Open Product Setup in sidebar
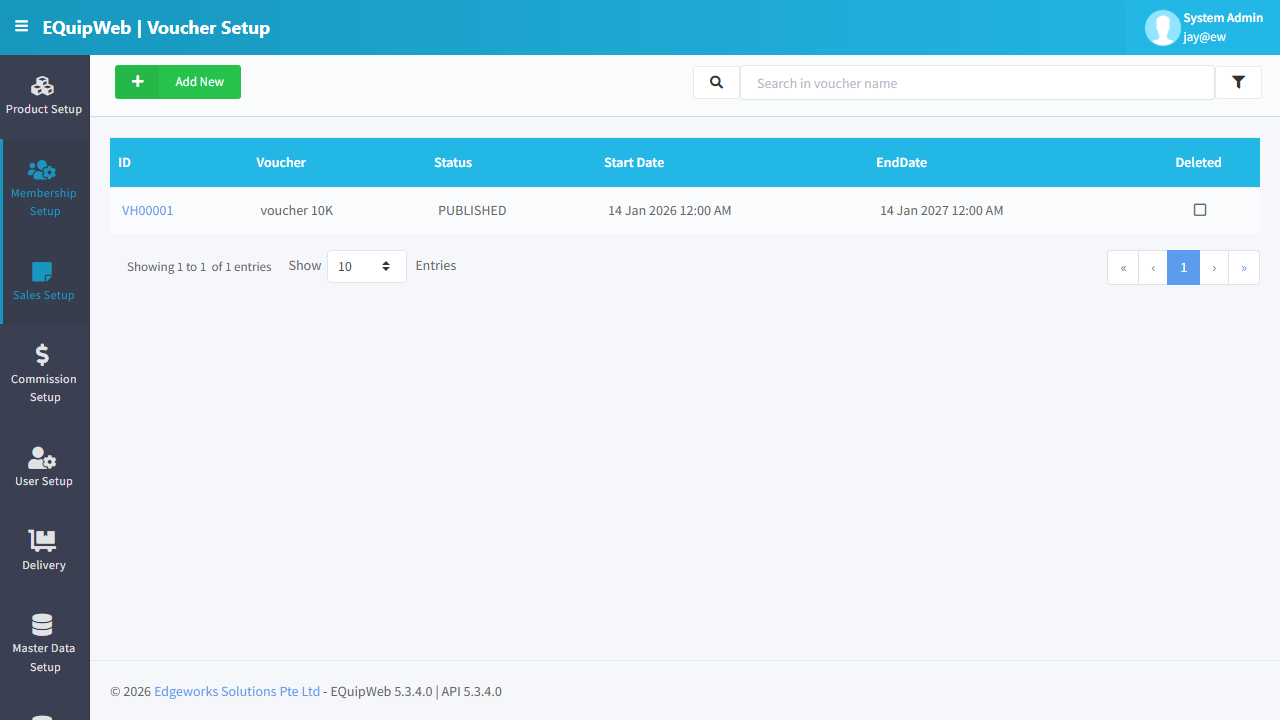1280x720 pixels. (44, 96)
